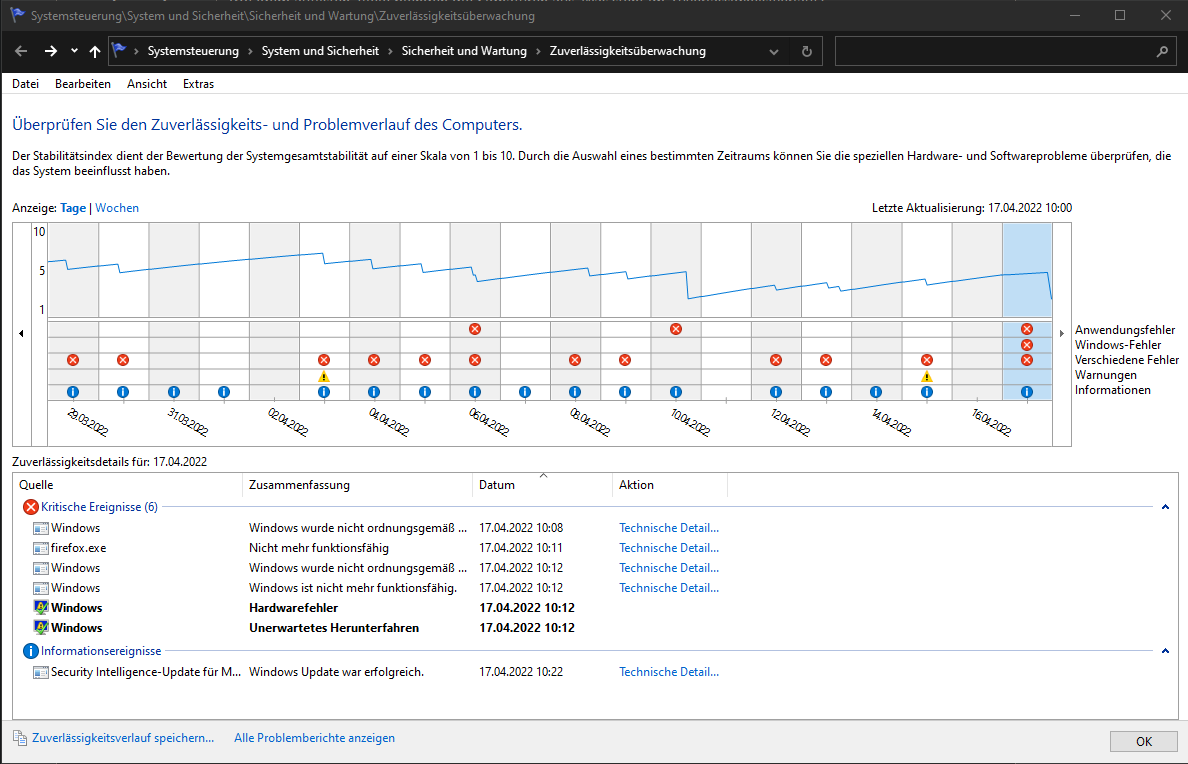The width and height of the screenshot is (1188, 764).
Task: Refresh the address bar location
Action: click(806, 52)
